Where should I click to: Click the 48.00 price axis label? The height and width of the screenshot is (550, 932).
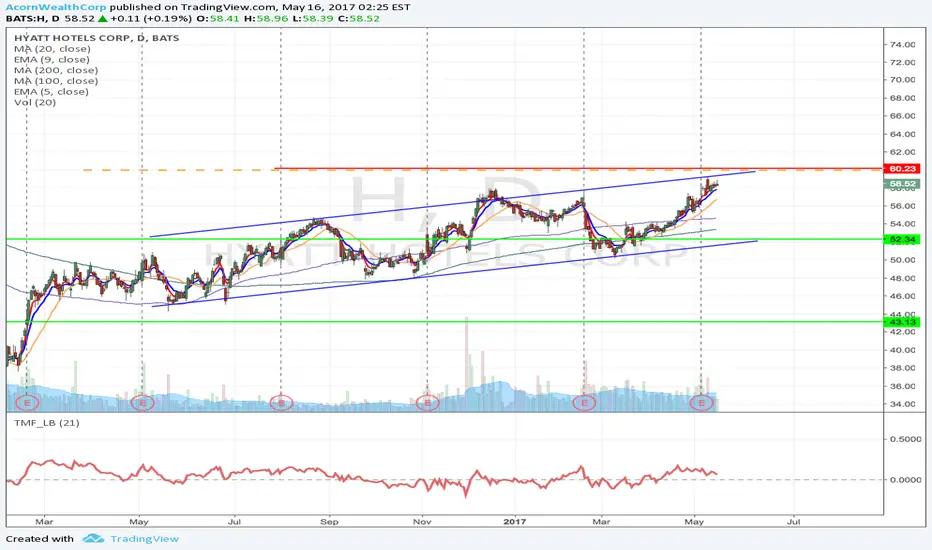[902, 278]
